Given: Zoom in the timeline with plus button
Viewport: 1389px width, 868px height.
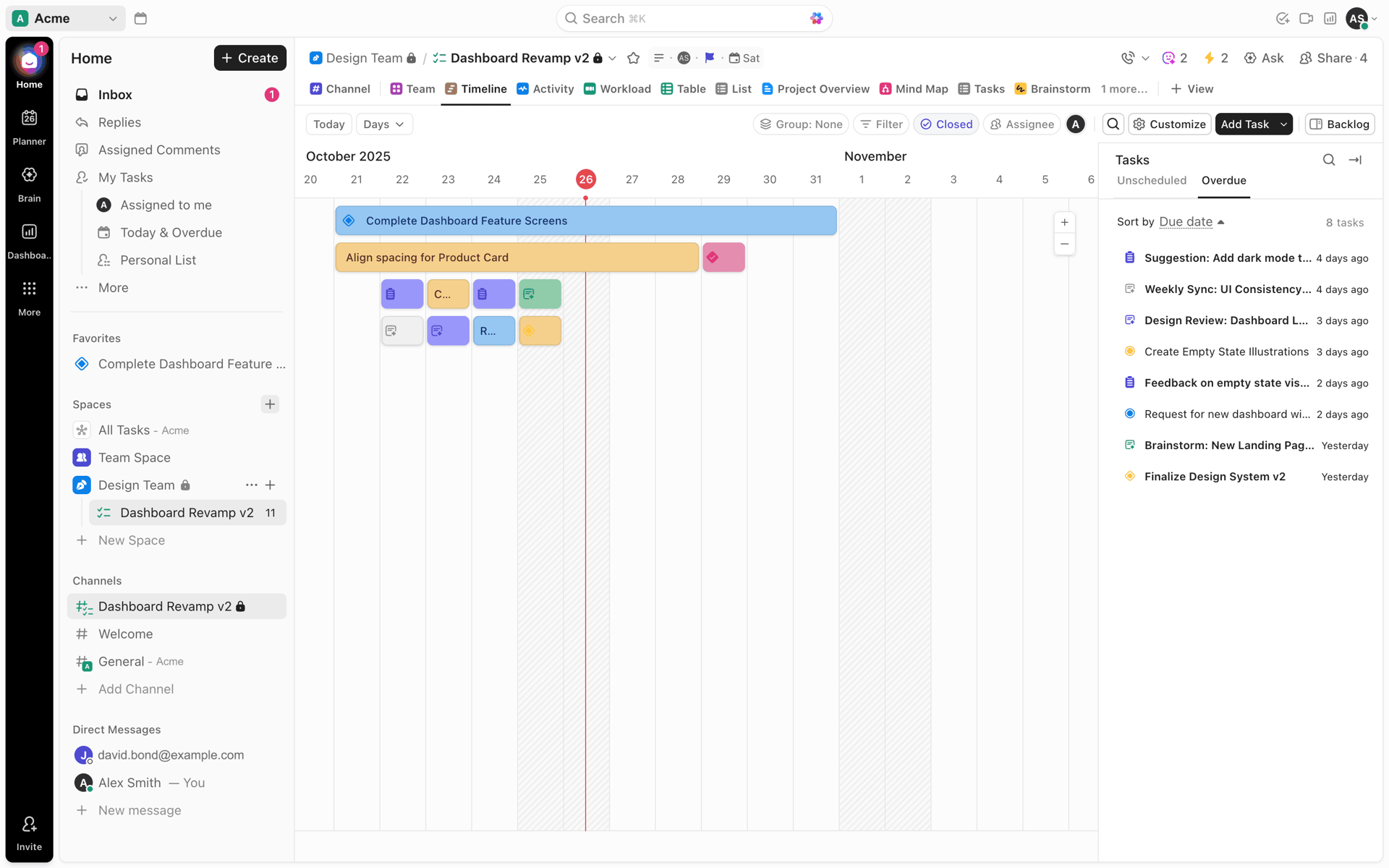Looking at the screenshot, I should point(1064,222).
